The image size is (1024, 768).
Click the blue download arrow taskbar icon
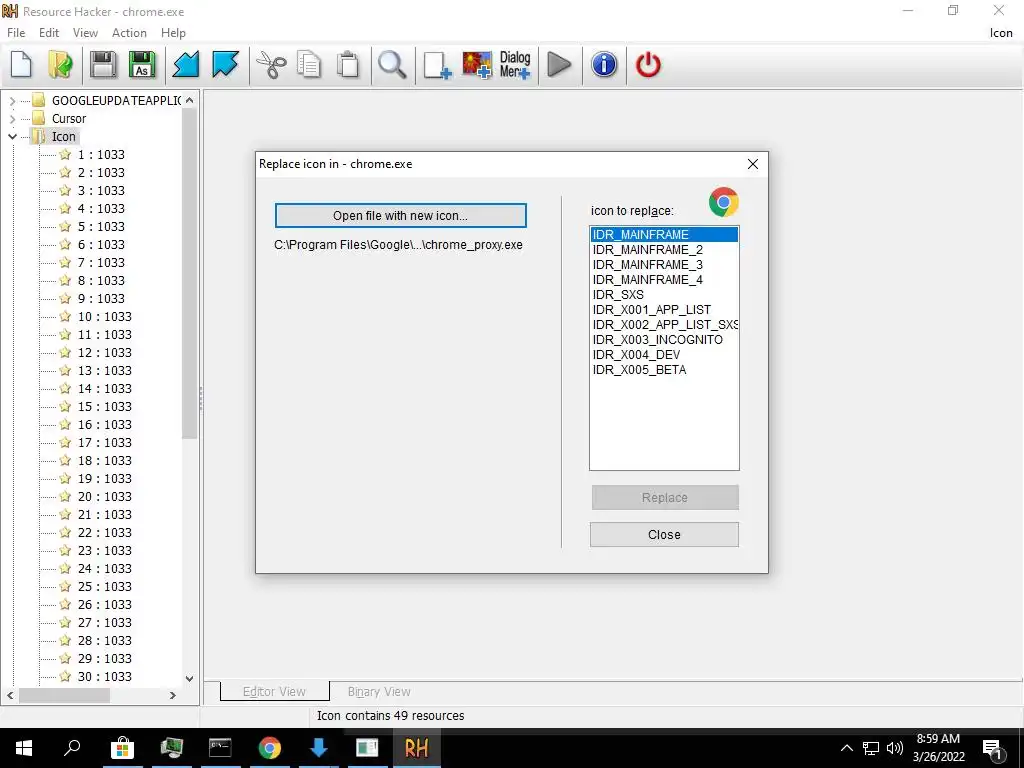click(318, 748)
